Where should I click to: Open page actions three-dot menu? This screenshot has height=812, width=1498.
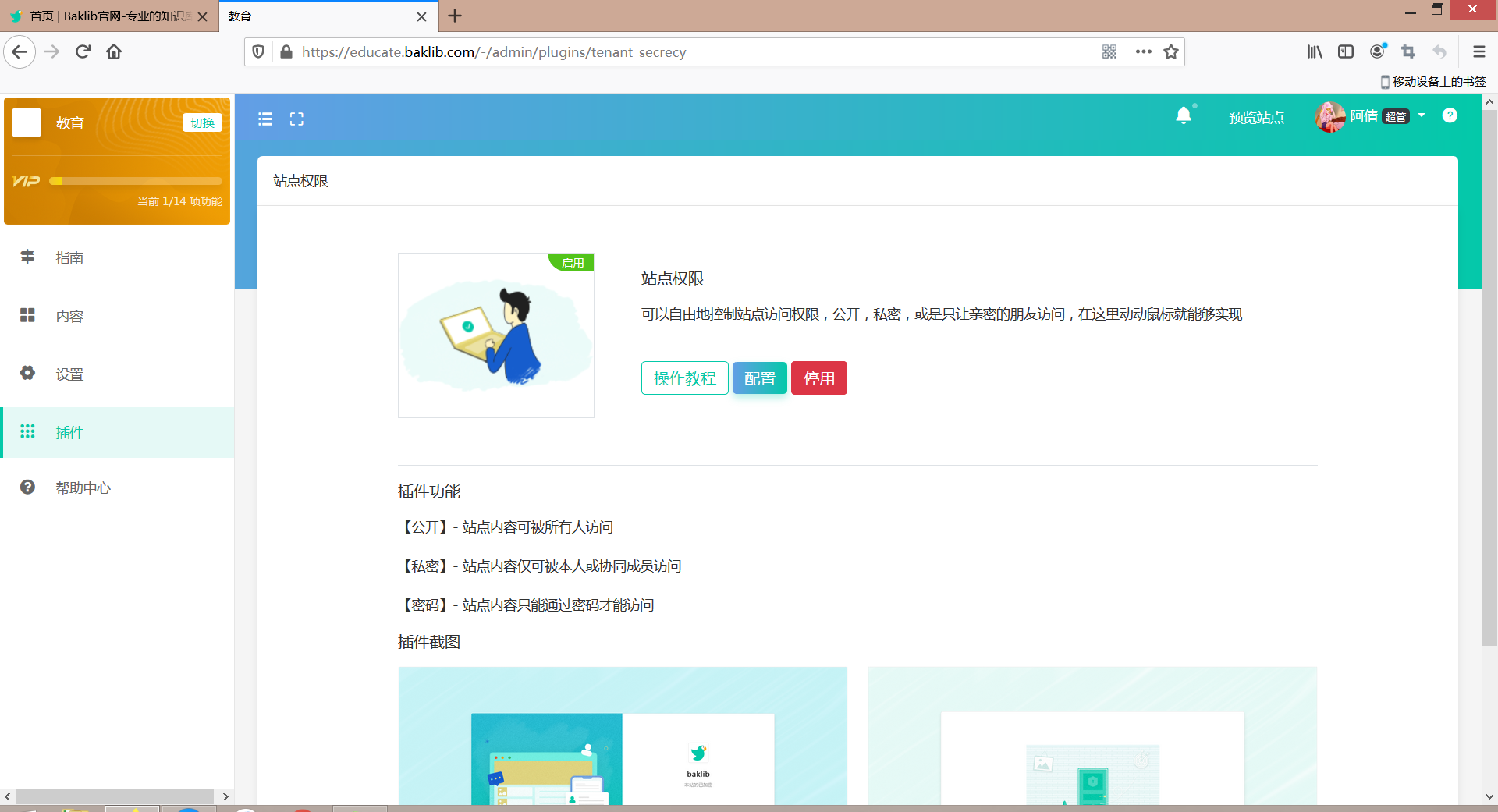pos(1144,52)
